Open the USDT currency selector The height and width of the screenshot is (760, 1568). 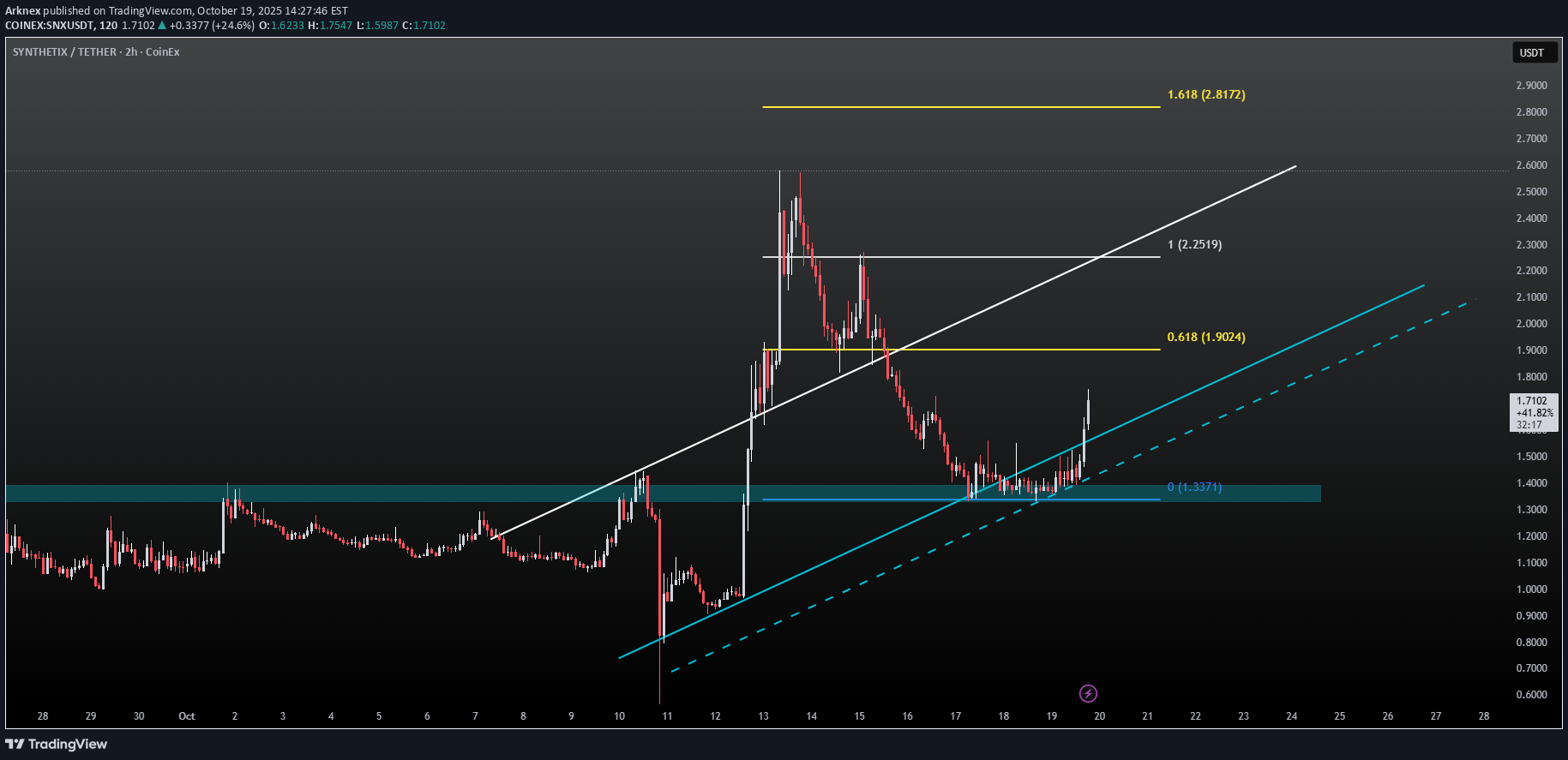pos(1531,53)
